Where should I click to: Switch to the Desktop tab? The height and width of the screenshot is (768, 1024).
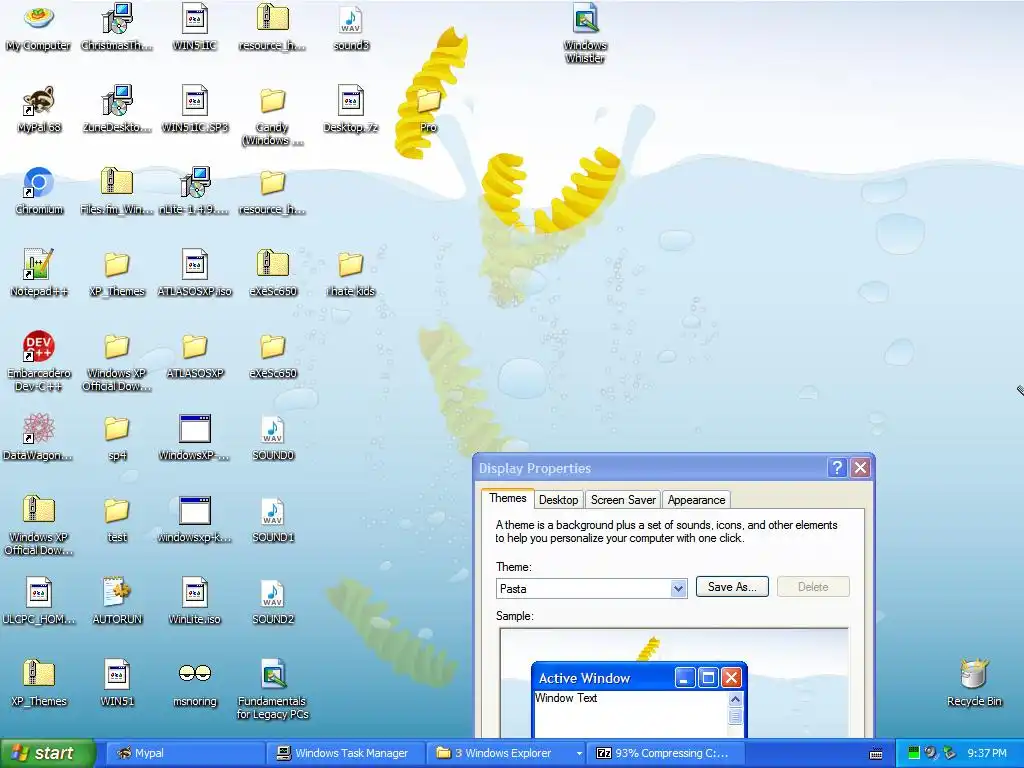point(558,500)
